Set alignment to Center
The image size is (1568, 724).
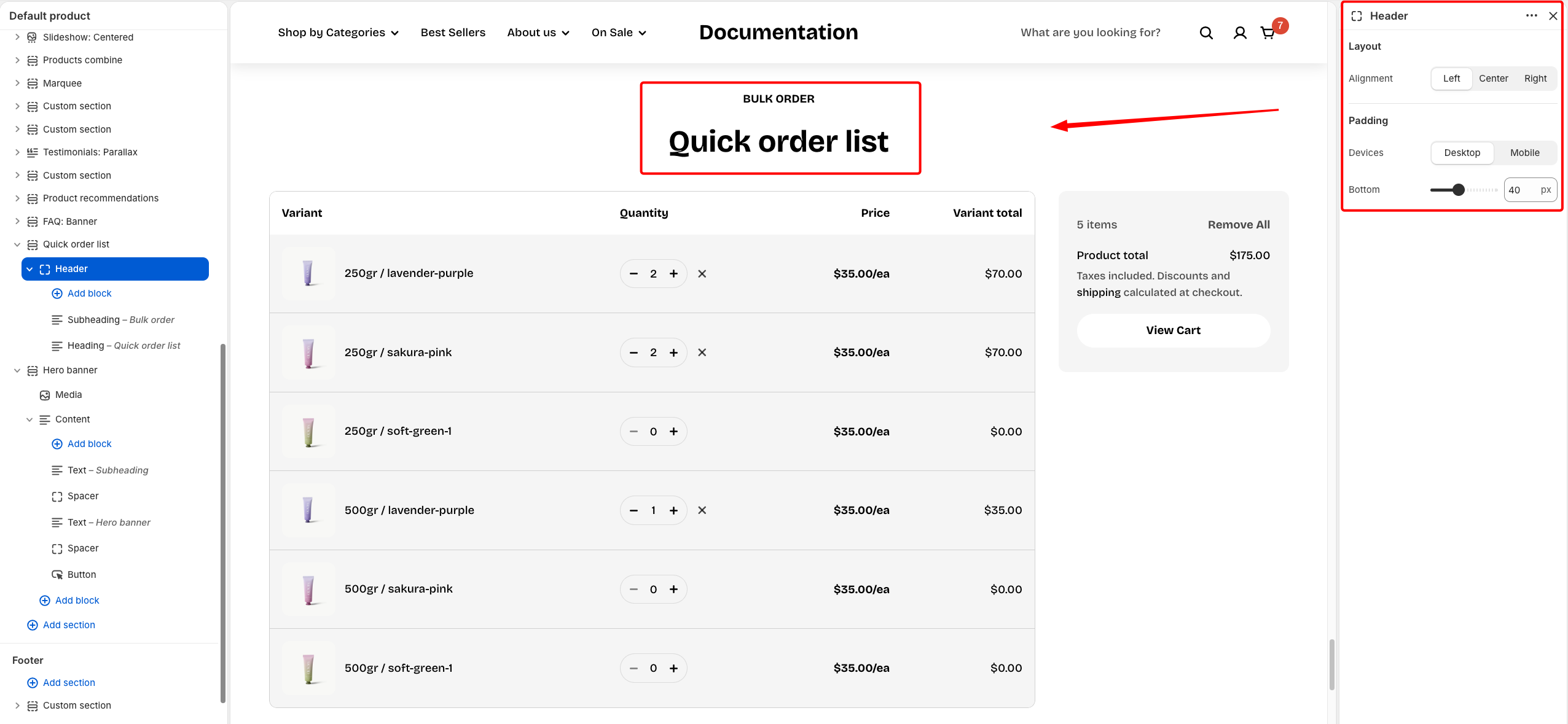[1493, 79]
